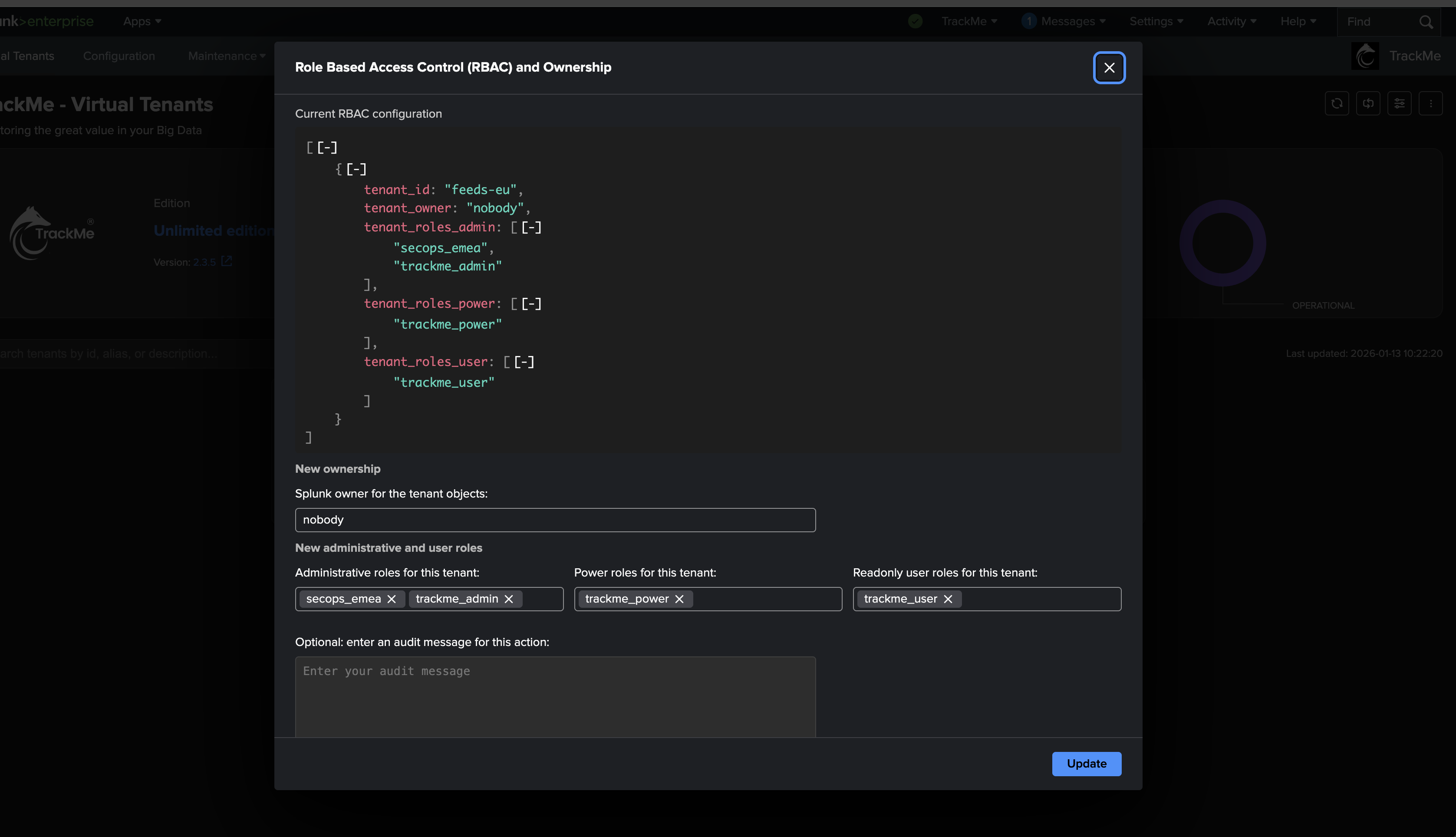This screenshot has width=1456, height=837.
Task: Open the version 2.3.5 link
Action: coord(204,262)
